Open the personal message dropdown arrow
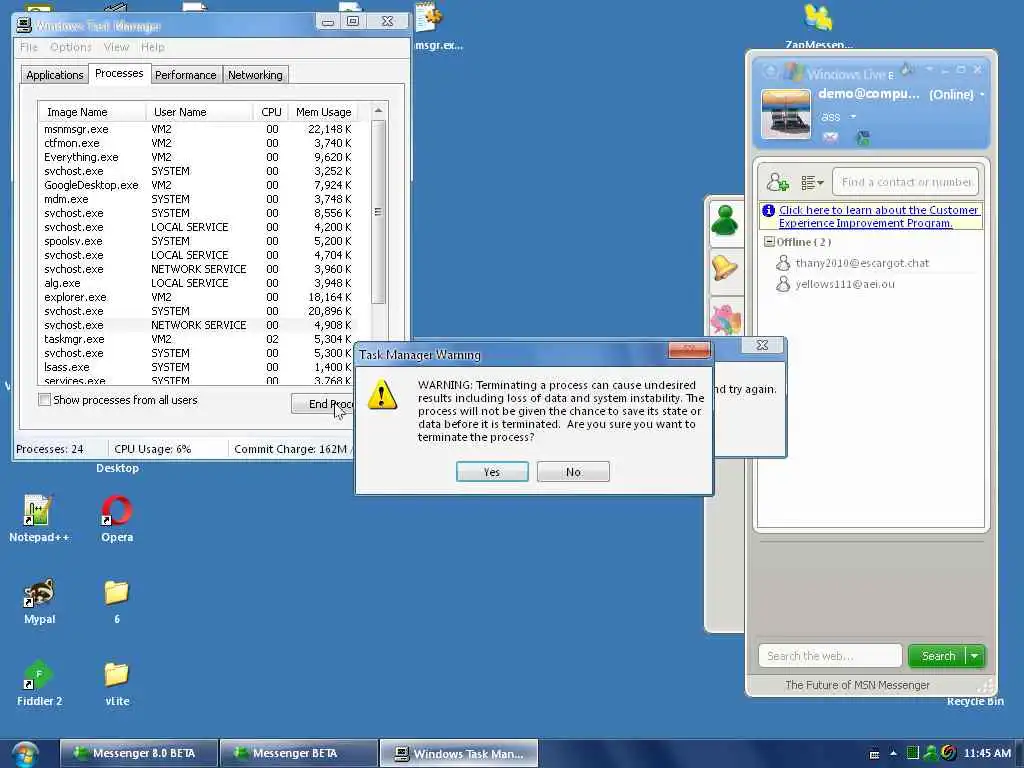 pyautogui.click(x=852, y=116)
